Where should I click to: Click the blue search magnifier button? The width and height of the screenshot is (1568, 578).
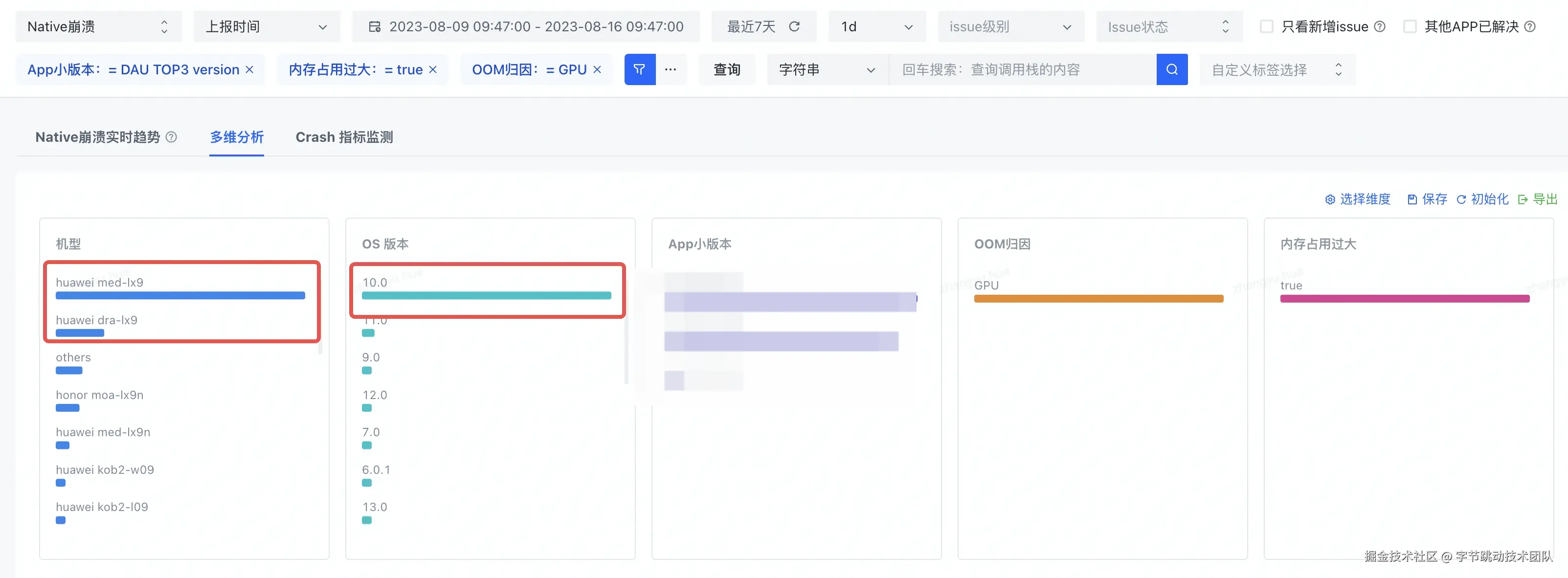click(x=1171, y=69)
